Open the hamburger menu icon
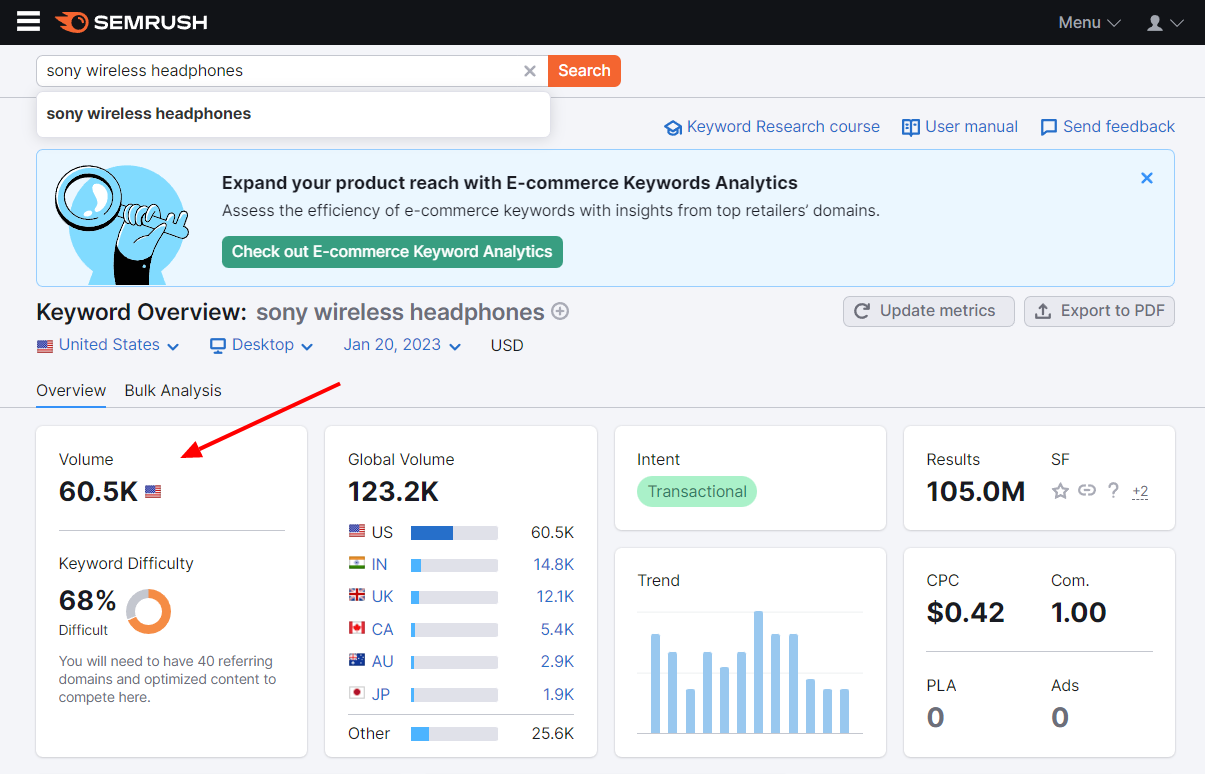Screen dimensions: 1205x774 29,21
